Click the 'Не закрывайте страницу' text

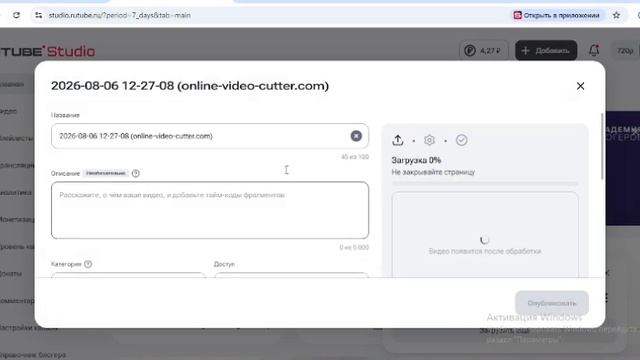pyautogui.click(x=433, y=172)
